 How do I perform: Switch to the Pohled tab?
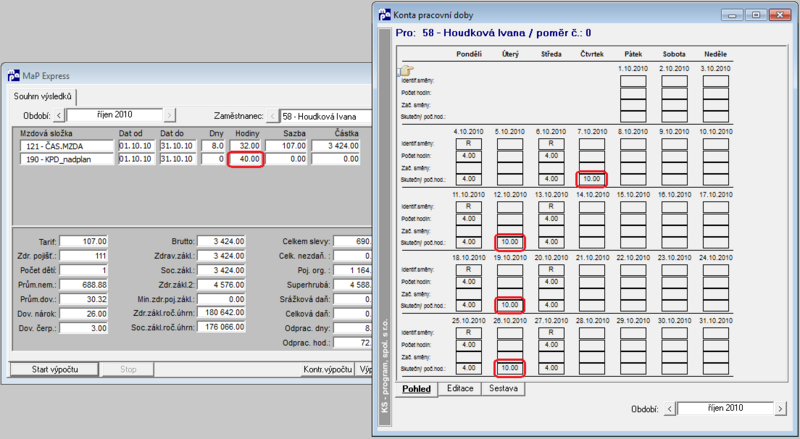(416, 388)
